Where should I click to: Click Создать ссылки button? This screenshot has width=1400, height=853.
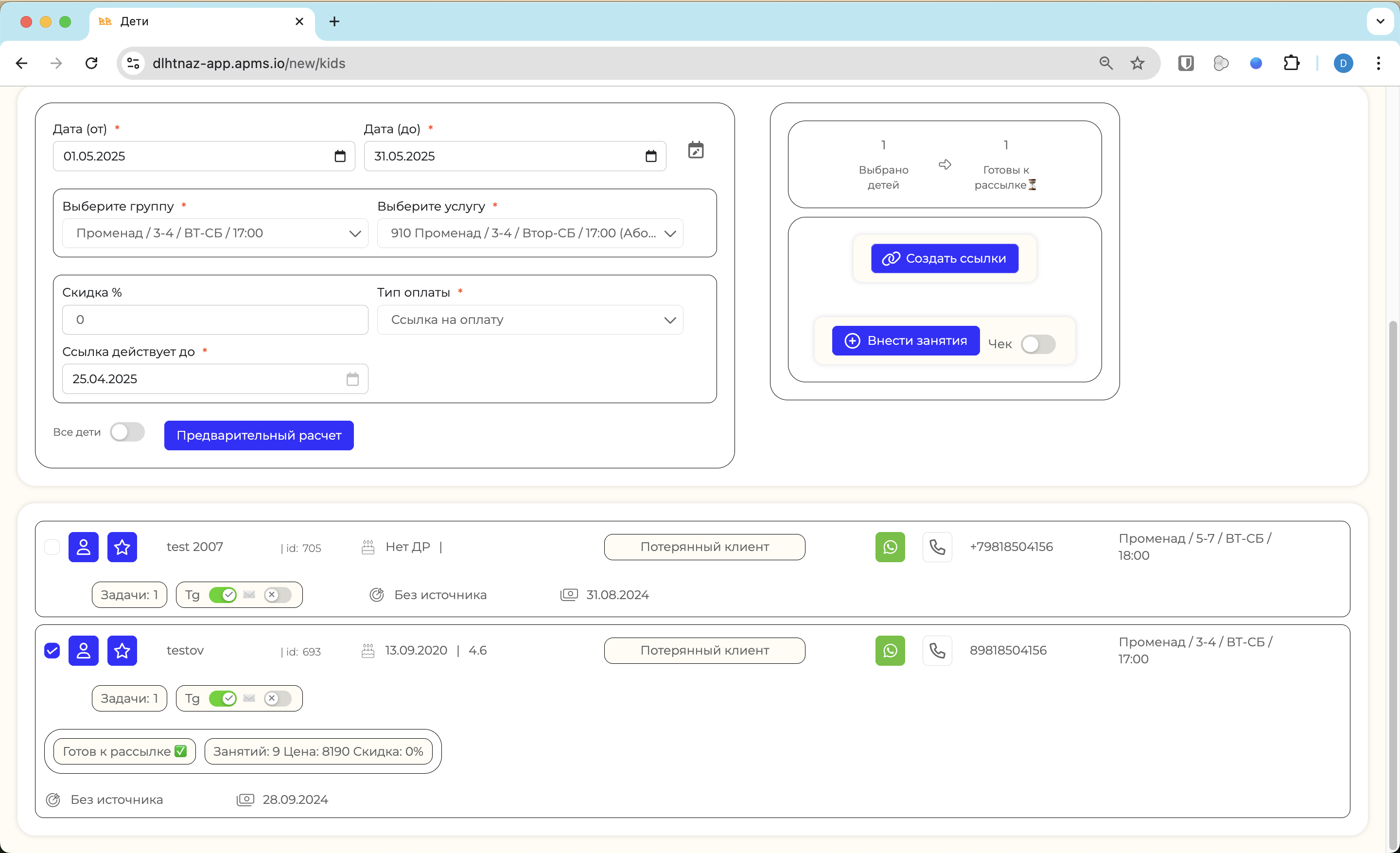pyautogui.click(x=945, y=259)
